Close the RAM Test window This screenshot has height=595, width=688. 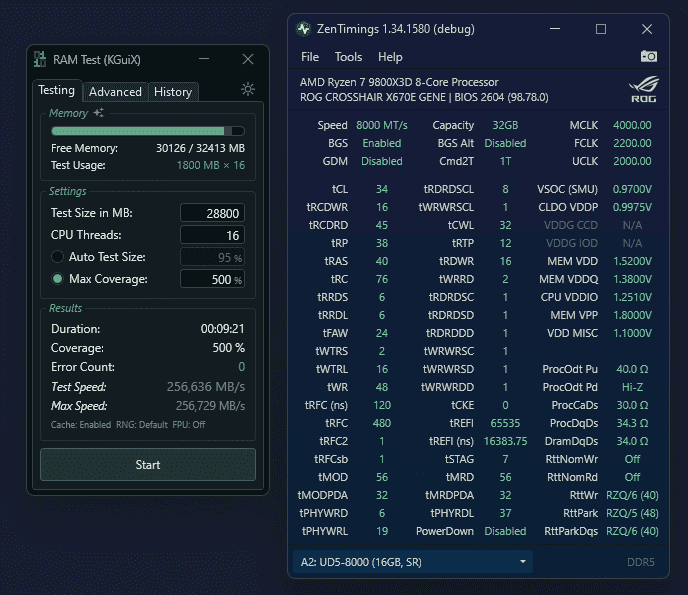[x=248, y=59]
